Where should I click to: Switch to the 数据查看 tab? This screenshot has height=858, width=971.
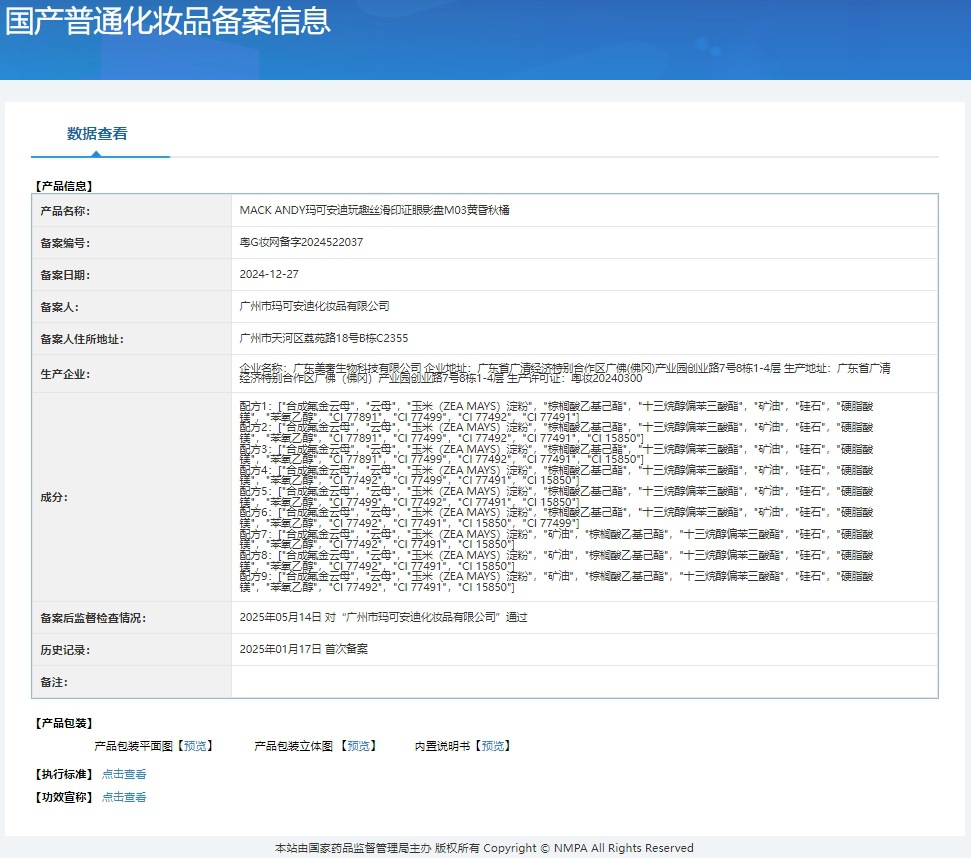click(97, 134)
